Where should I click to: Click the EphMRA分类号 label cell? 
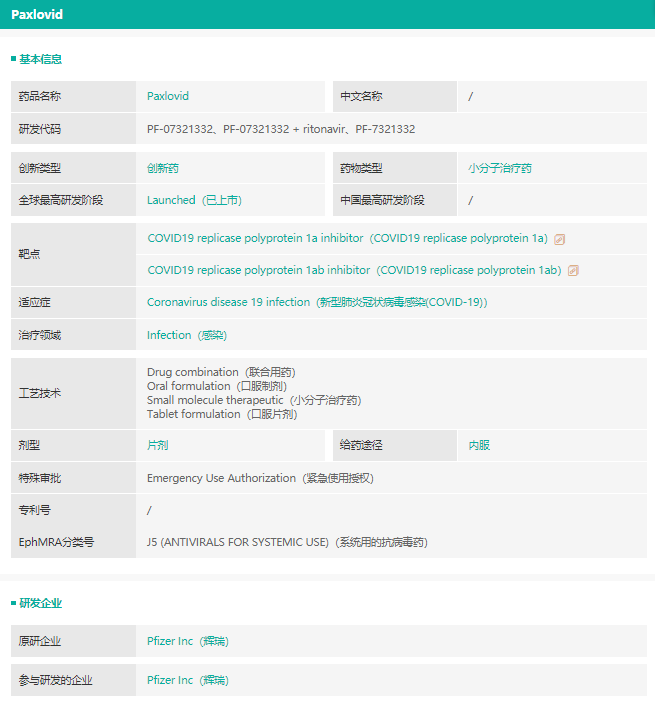coord(73,542)
